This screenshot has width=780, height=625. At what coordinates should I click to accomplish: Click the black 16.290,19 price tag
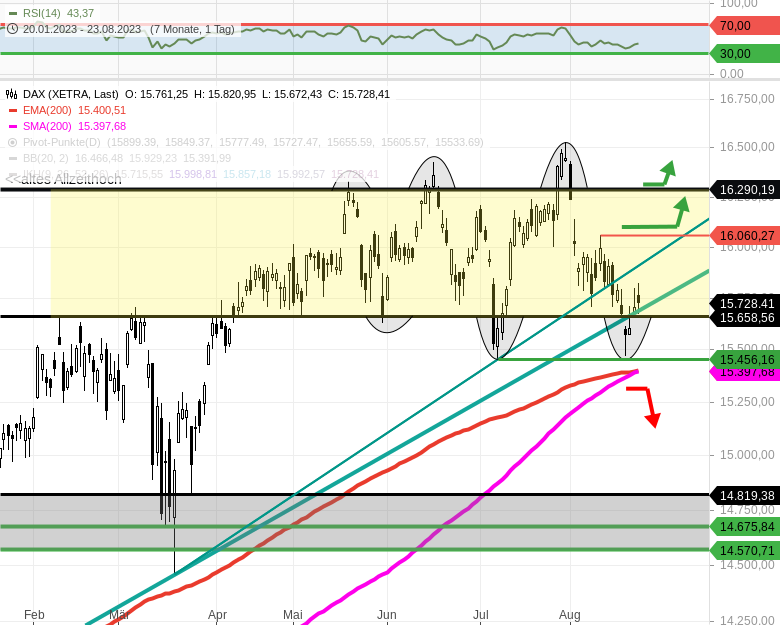[745, 190]
